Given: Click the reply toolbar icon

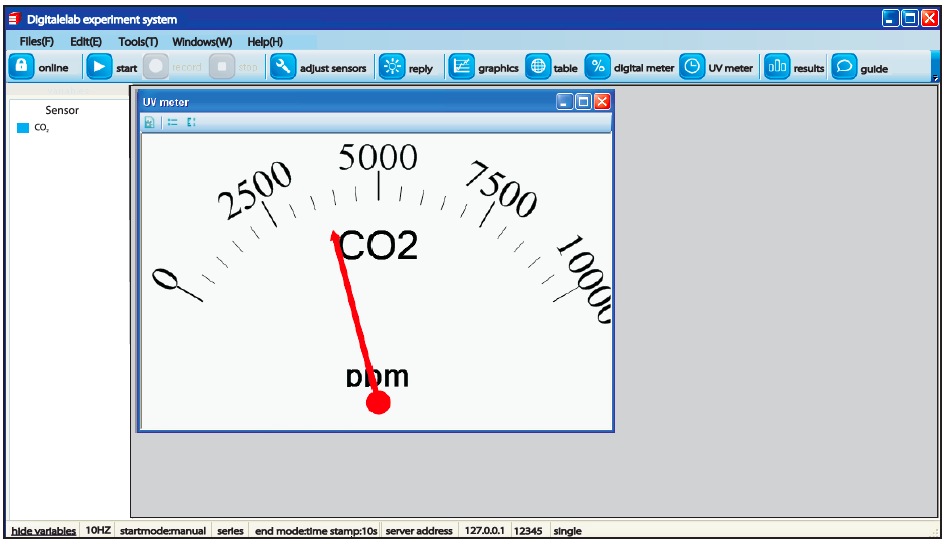Looking at the screenshot, I should point(392,67).
